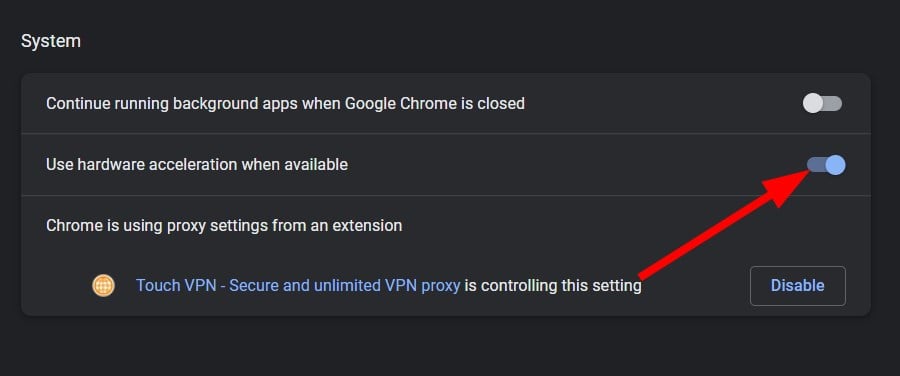Click the red arrow annotation
Image resolution: width=900 pixels, height=376 pixels.
click(724, 224)
